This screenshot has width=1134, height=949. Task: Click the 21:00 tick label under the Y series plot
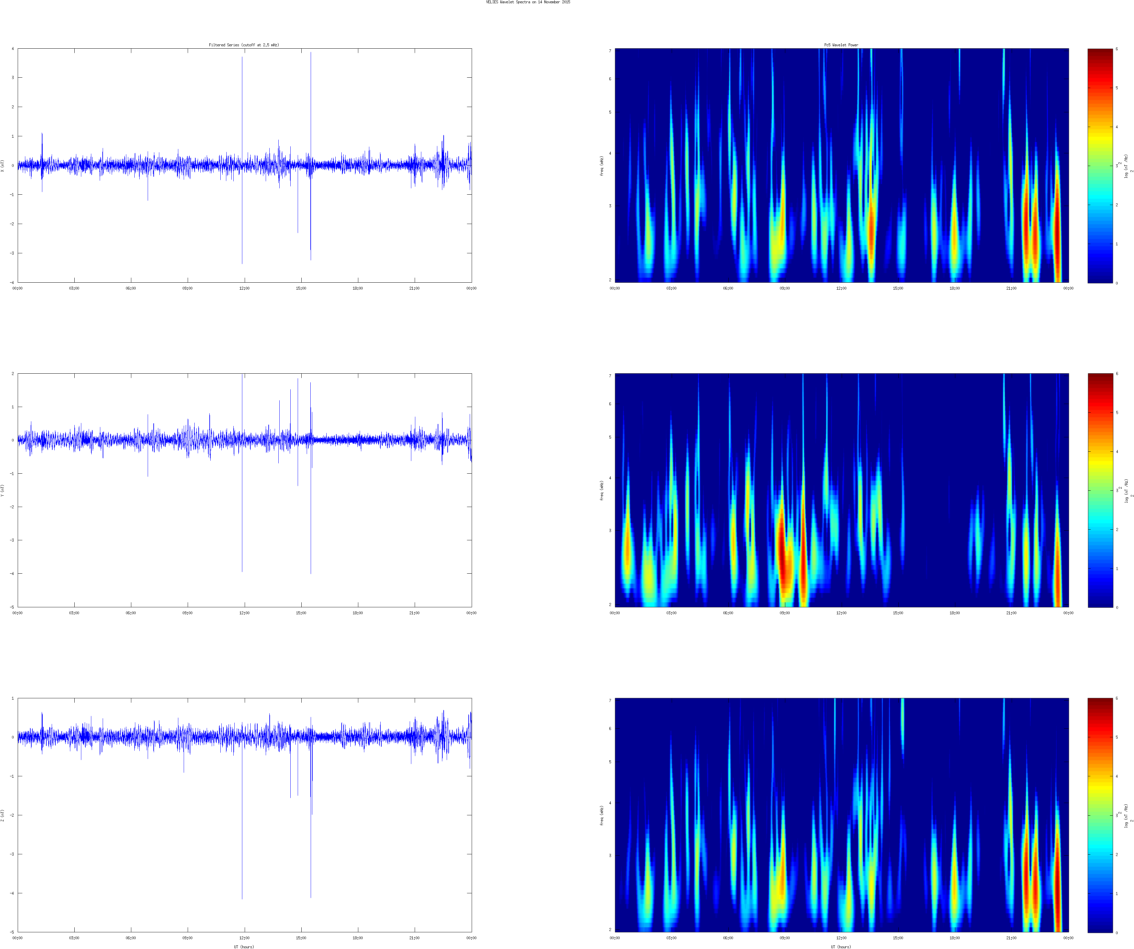[414, 613]
